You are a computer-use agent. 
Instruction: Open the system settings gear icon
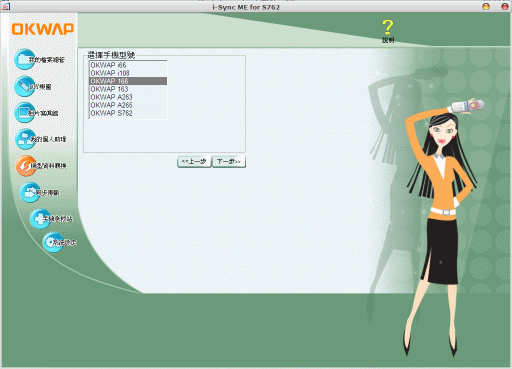click(53, 242)
